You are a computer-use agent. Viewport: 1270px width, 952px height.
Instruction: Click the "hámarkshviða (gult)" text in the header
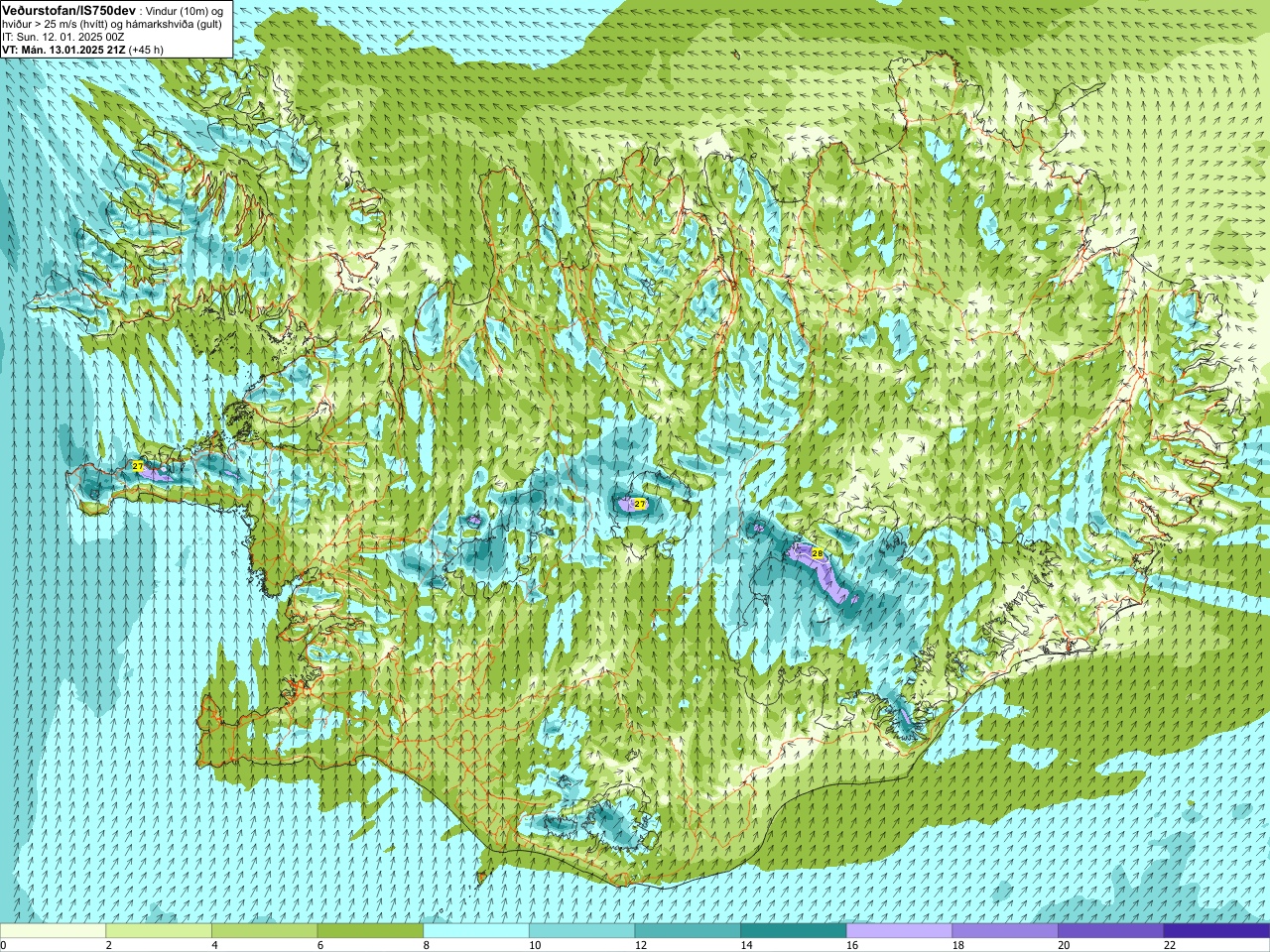coord(174,24)
